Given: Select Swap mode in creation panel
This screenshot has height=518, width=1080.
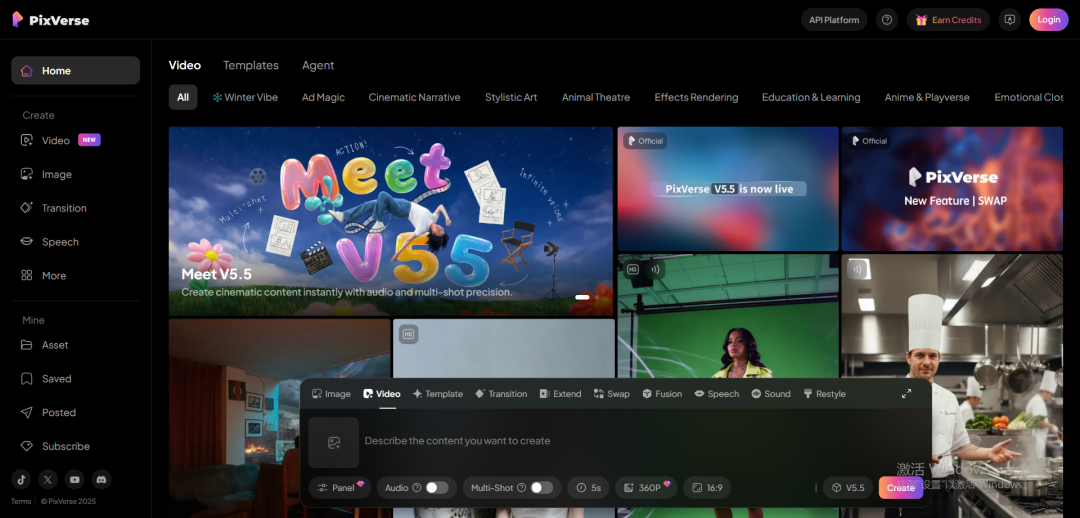Looking at the screenshot, I should (612, 394).
